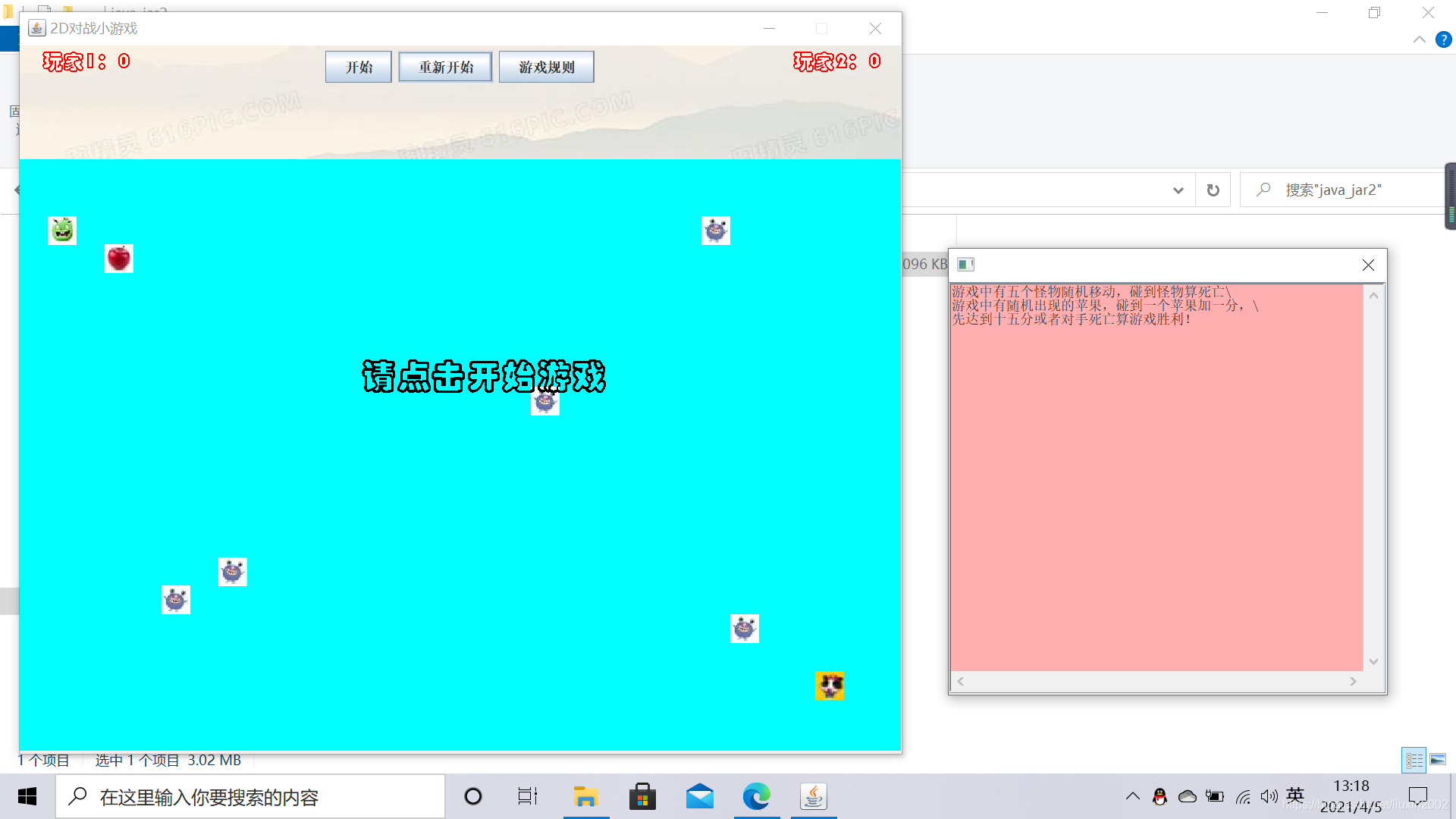
Task: Open Cortana circle icon
Action: tap(473, 796)
